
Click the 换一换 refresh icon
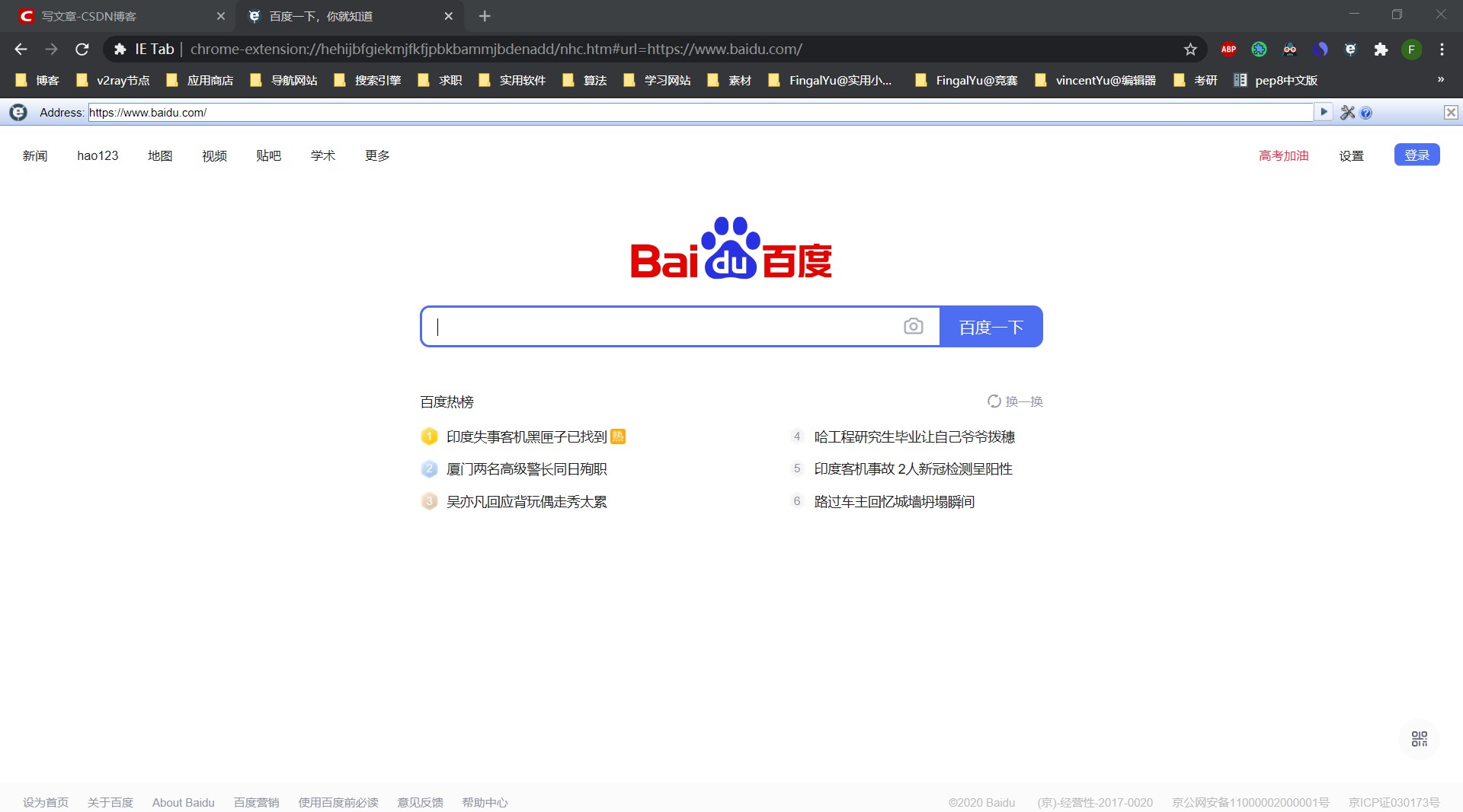pyautogui.click(x=994, y=401)
